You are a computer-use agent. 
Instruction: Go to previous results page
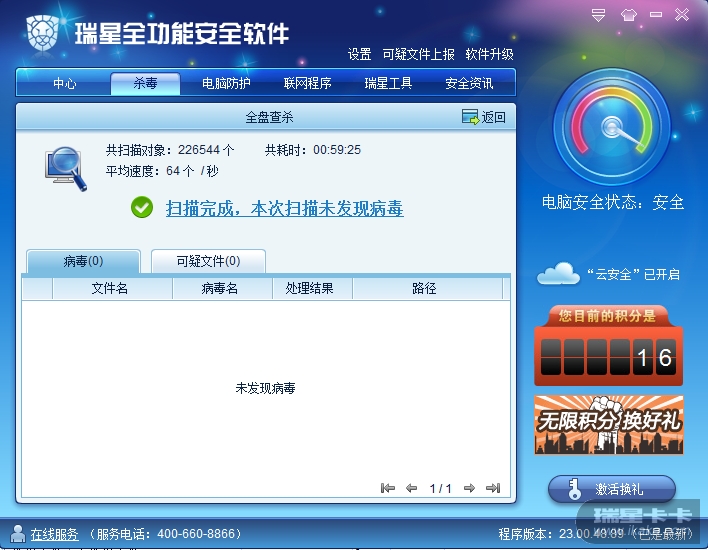(x=411, y=488)
